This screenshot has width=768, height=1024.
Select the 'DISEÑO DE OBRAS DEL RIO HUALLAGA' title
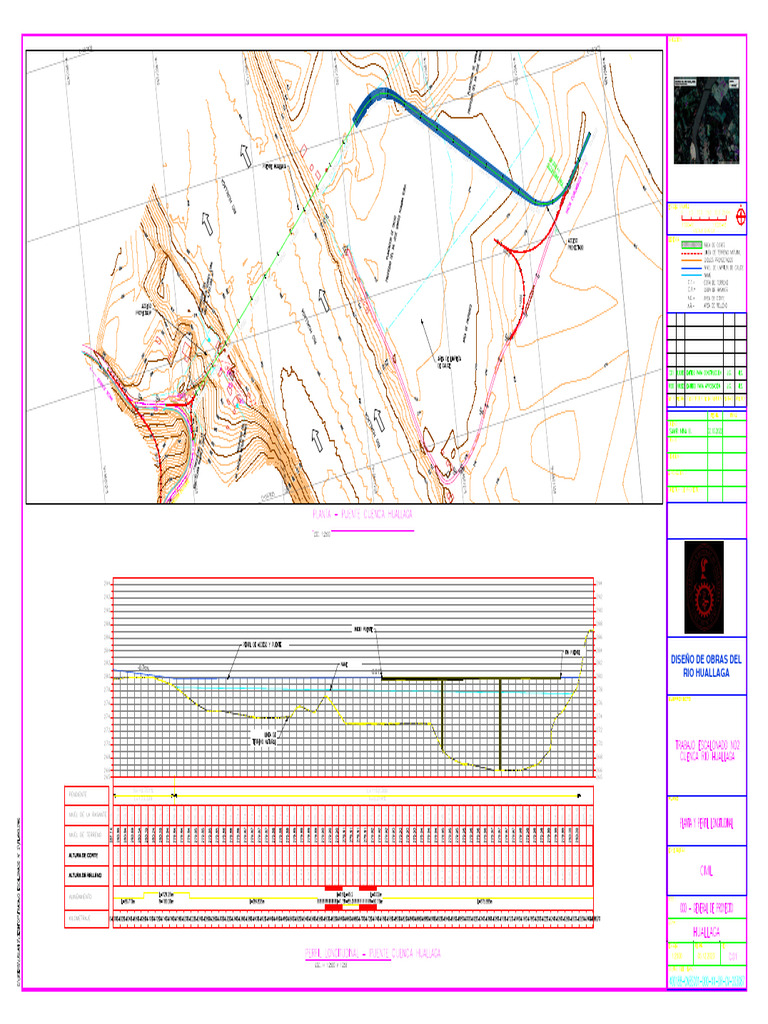(705, 667)
